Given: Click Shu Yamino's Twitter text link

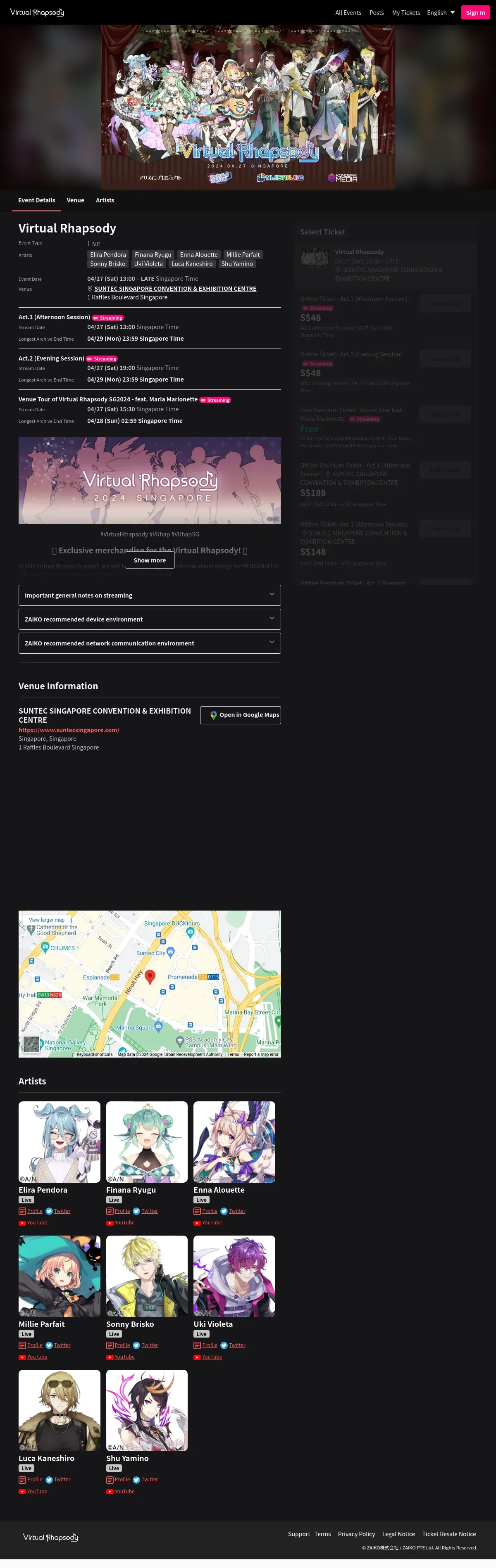Looking at the screenshot, I should click(x=150, y=1480).
